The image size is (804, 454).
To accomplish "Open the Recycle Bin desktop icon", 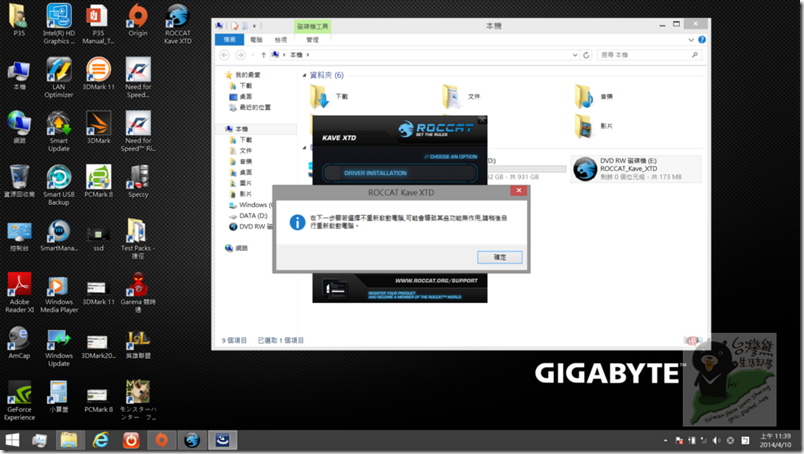I will click(19, 181).
